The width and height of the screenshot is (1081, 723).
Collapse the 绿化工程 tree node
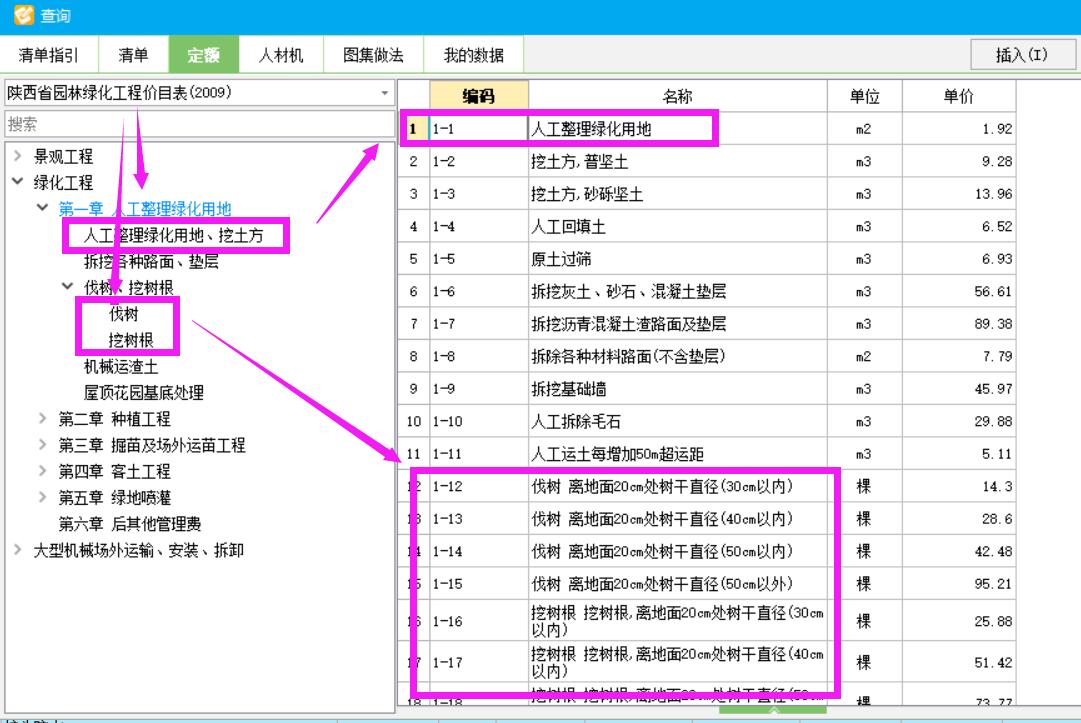point(18,182)
